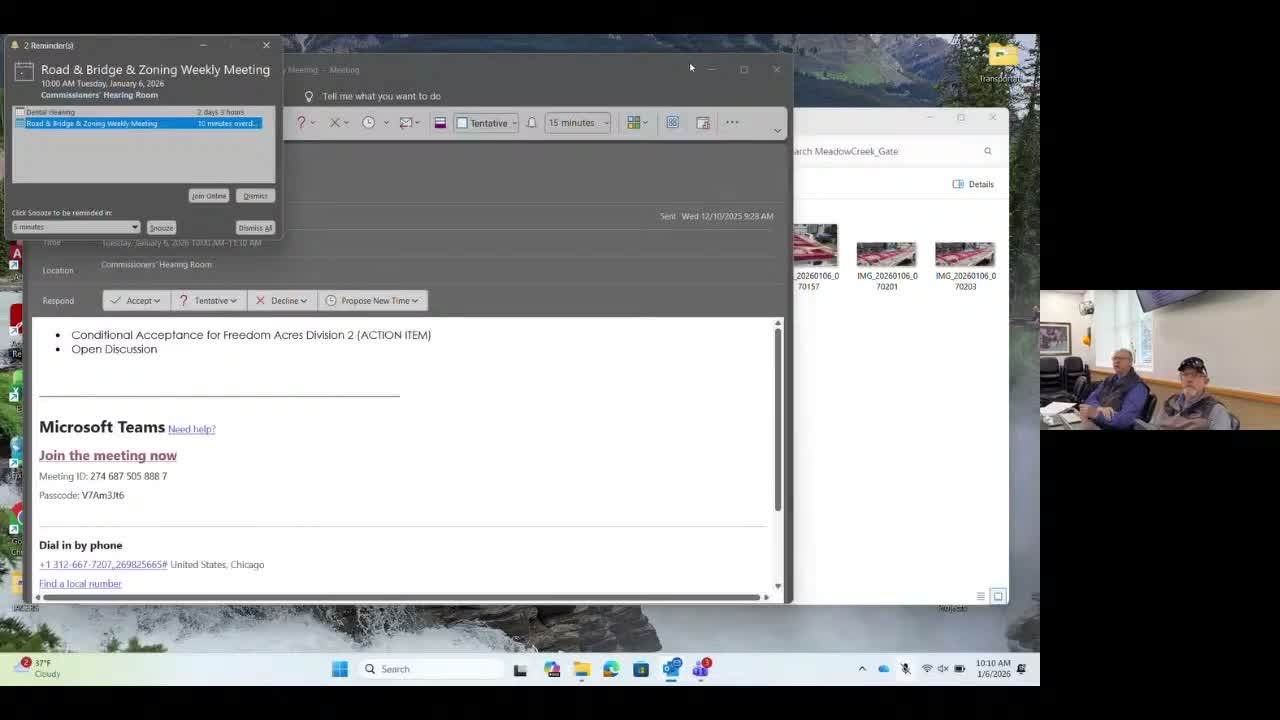Open the Categorize color squares menu
The height and width of the screenshot is (720, 1280).
[x=637, y=123]
